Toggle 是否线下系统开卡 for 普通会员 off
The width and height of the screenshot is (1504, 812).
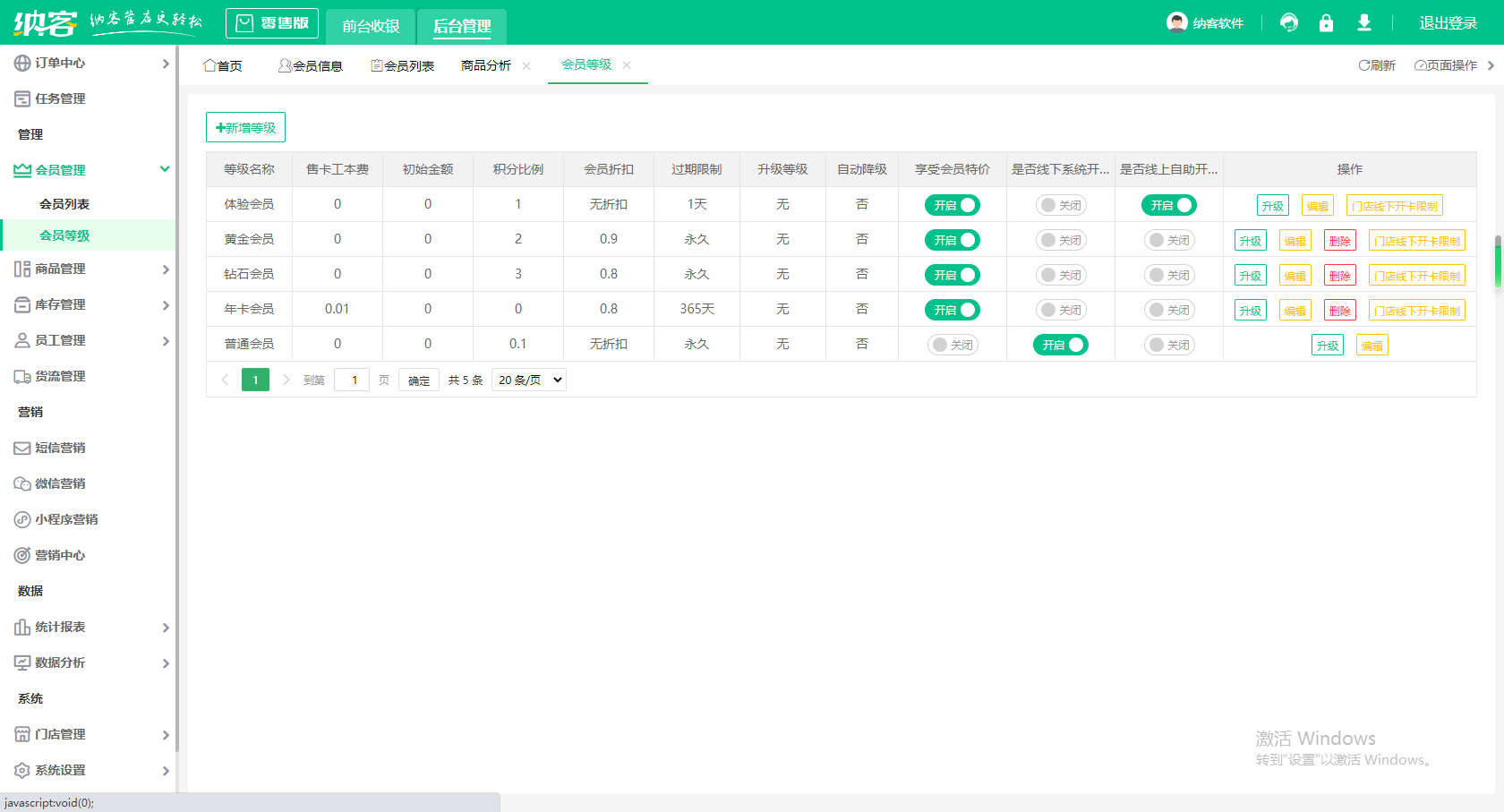tap(1060, 345)
